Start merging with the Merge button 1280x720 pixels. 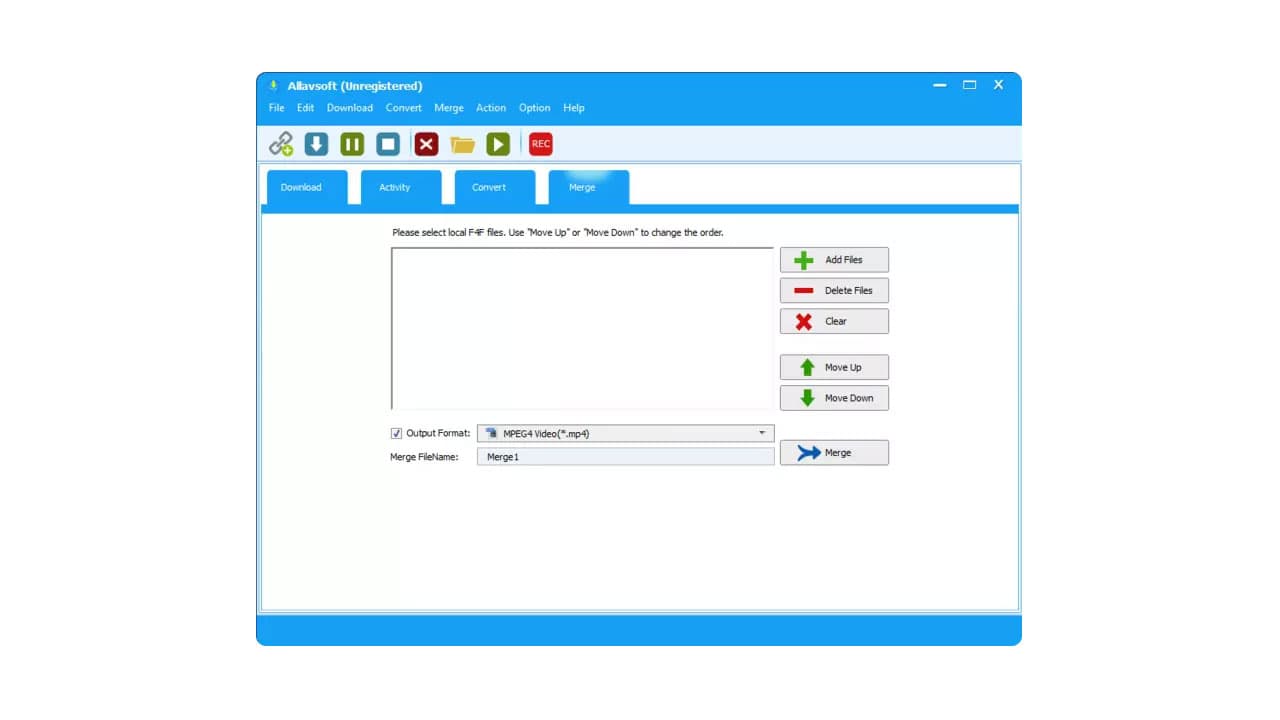[834, 452]
